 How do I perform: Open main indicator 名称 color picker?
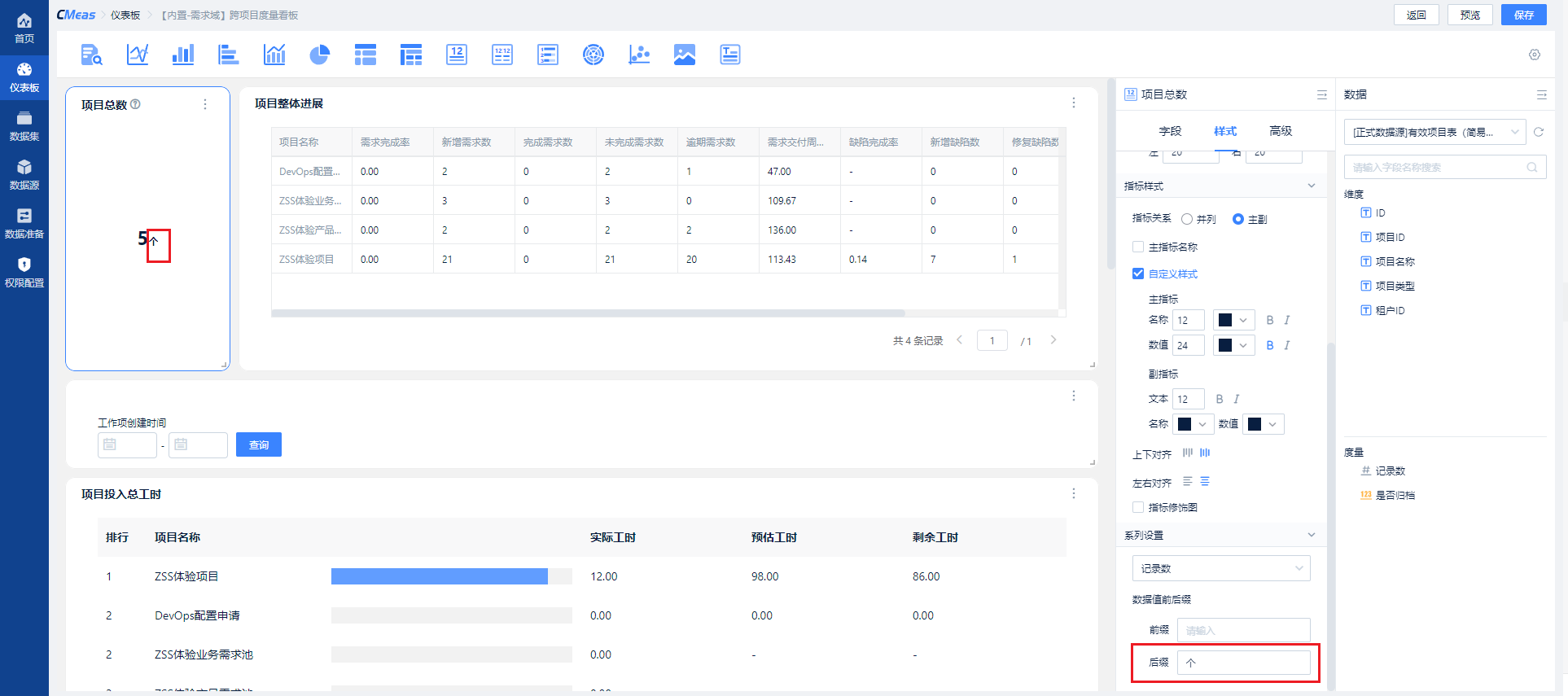click(x=1234, y=320)
